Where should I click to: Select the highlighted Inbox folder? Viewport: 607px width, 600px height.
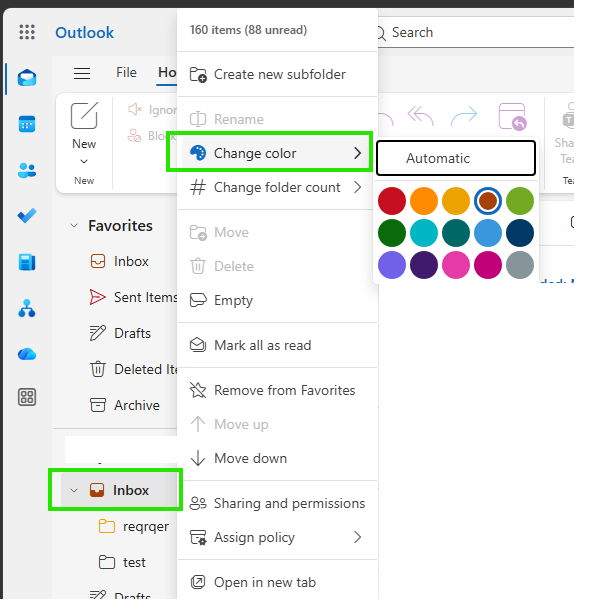point(119,490)
